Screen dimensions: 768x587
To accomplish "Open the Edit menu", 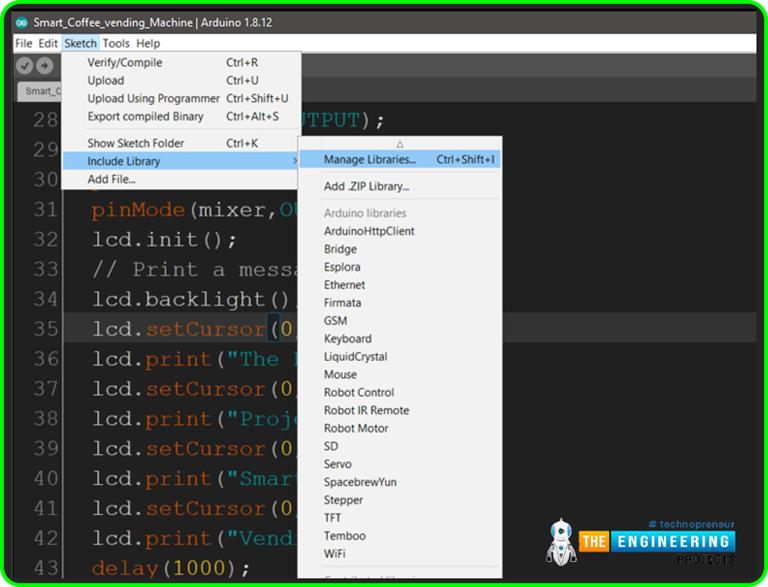I will (x=48, y=44).
